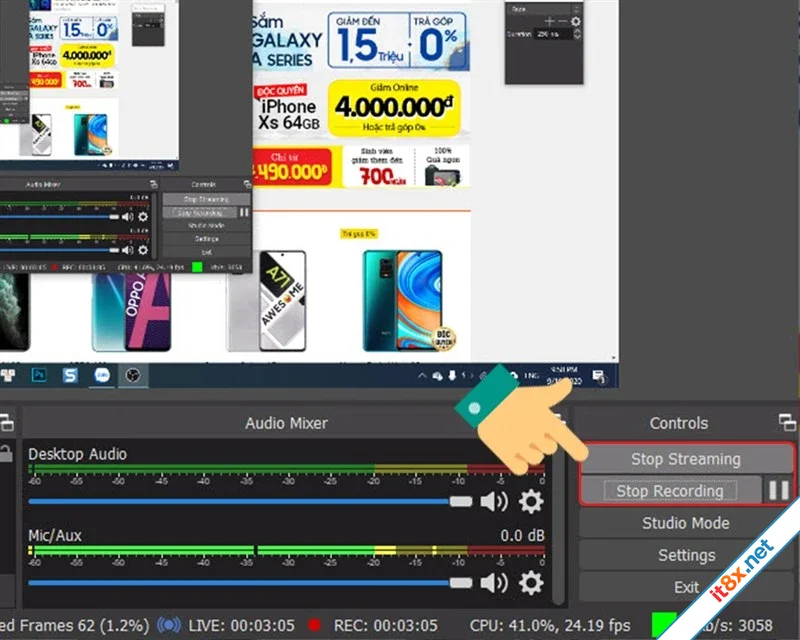Viewport: 800px width, 640px height.
Task: Click the ENG language indicator in preview
Action: (532, 376)
